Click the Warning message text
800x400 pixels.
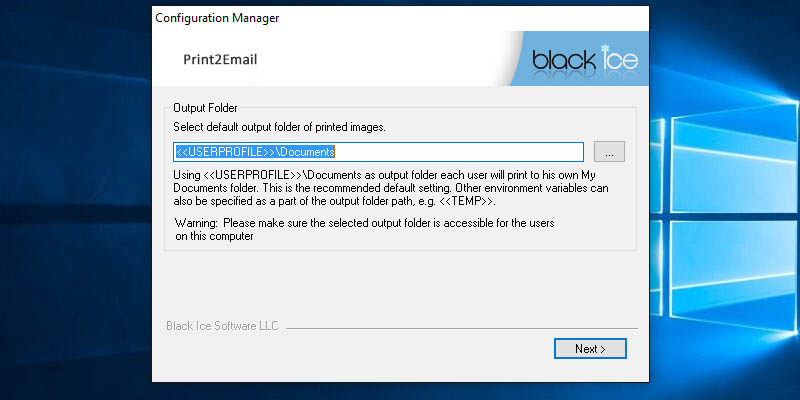point(365,229)
